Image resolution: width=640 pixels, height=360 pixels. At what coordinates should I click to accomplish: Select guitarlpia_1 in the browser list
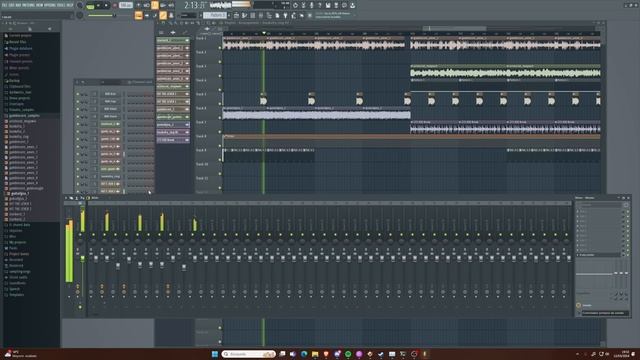click(20, 193)
